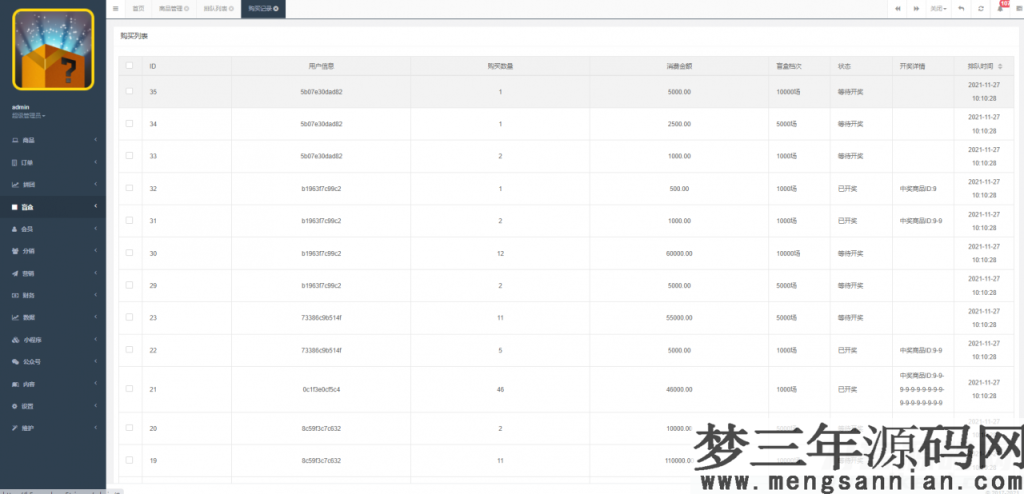Click the 用户信息 column header
The width and height of the screenshot is (1024, 494).
321,66
